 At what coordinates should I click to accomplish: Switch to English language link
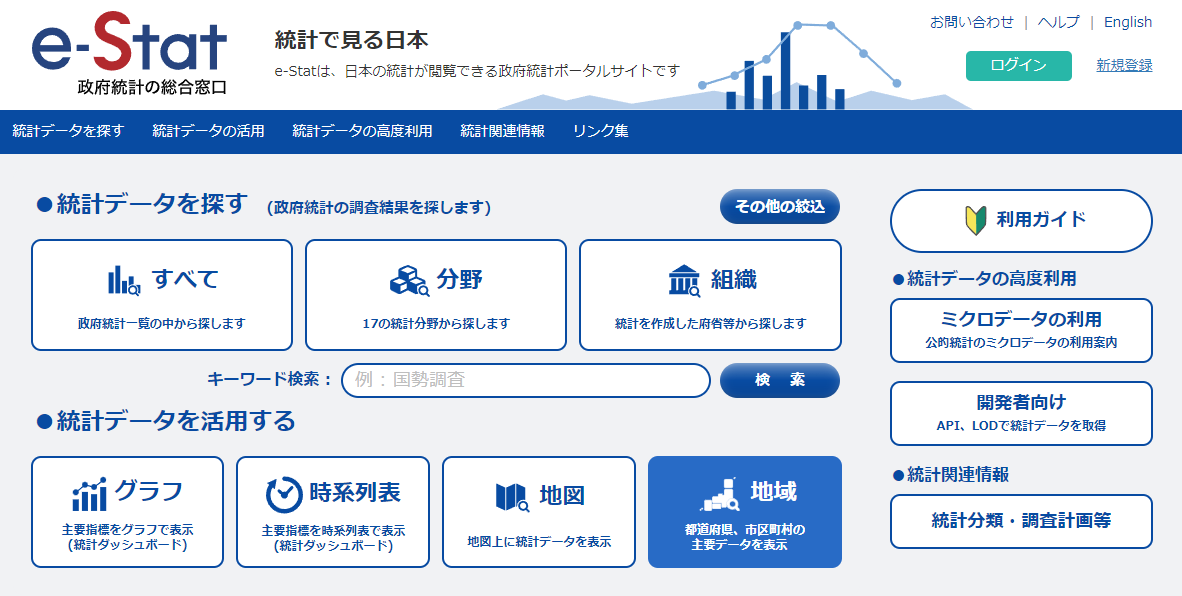(x=1127, y=22)
